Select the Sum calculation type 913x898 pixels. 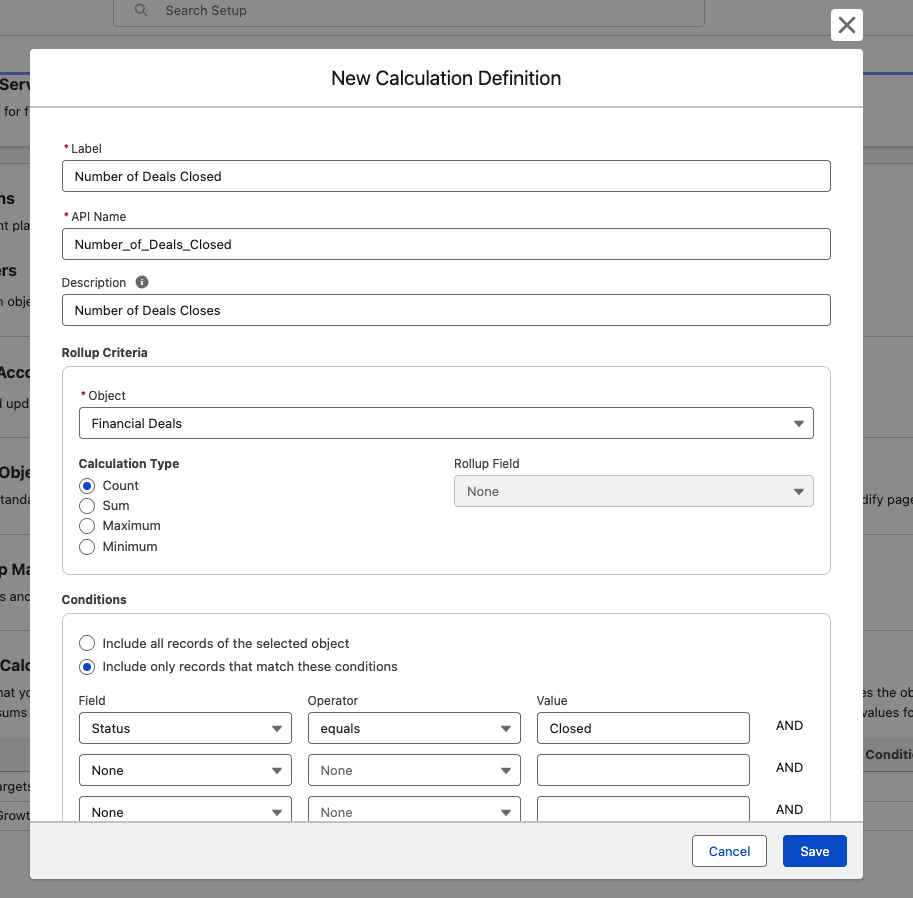tap(87, 505)
